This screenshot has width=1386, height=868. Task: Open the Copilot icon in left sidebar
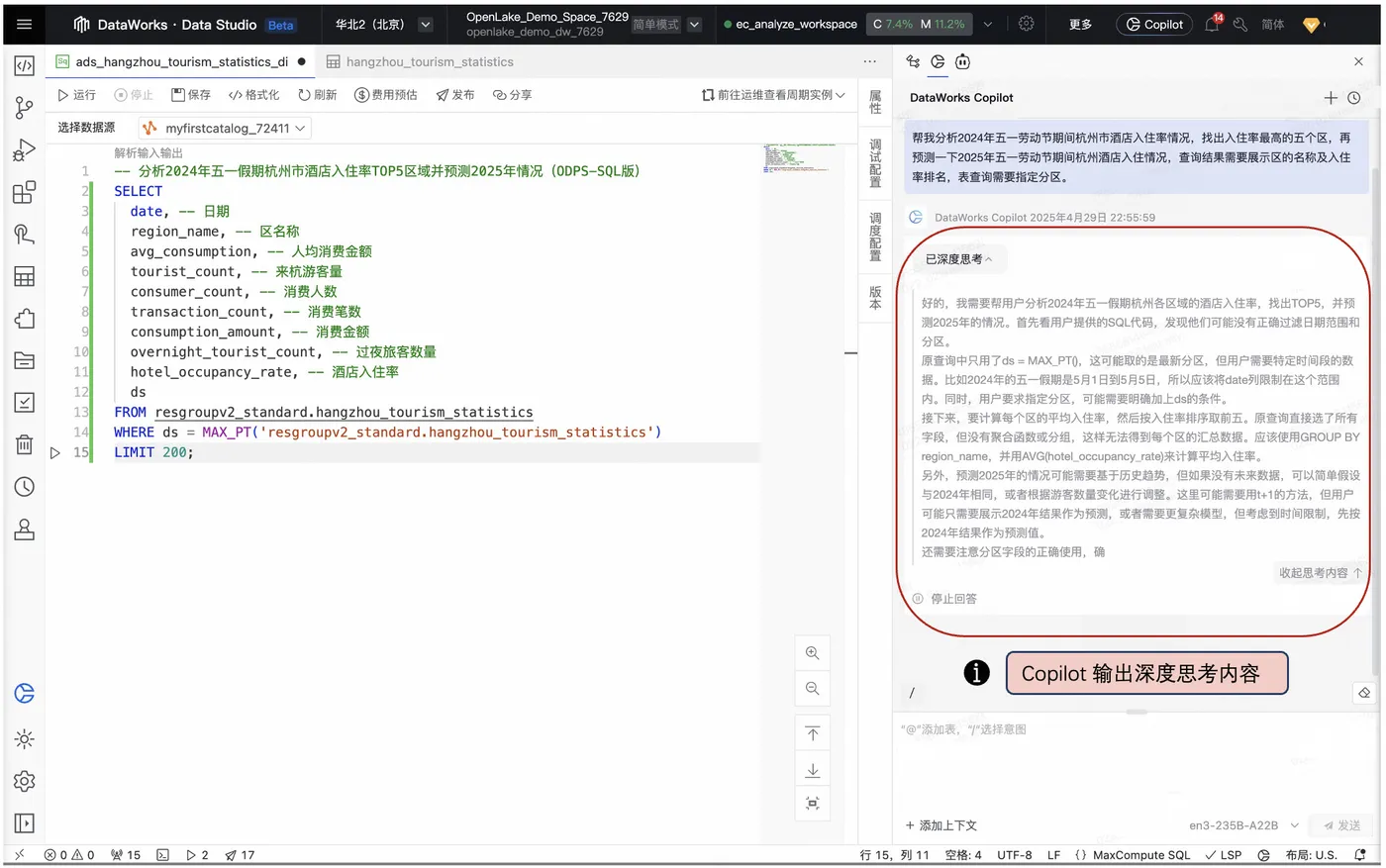pos(25,694)
